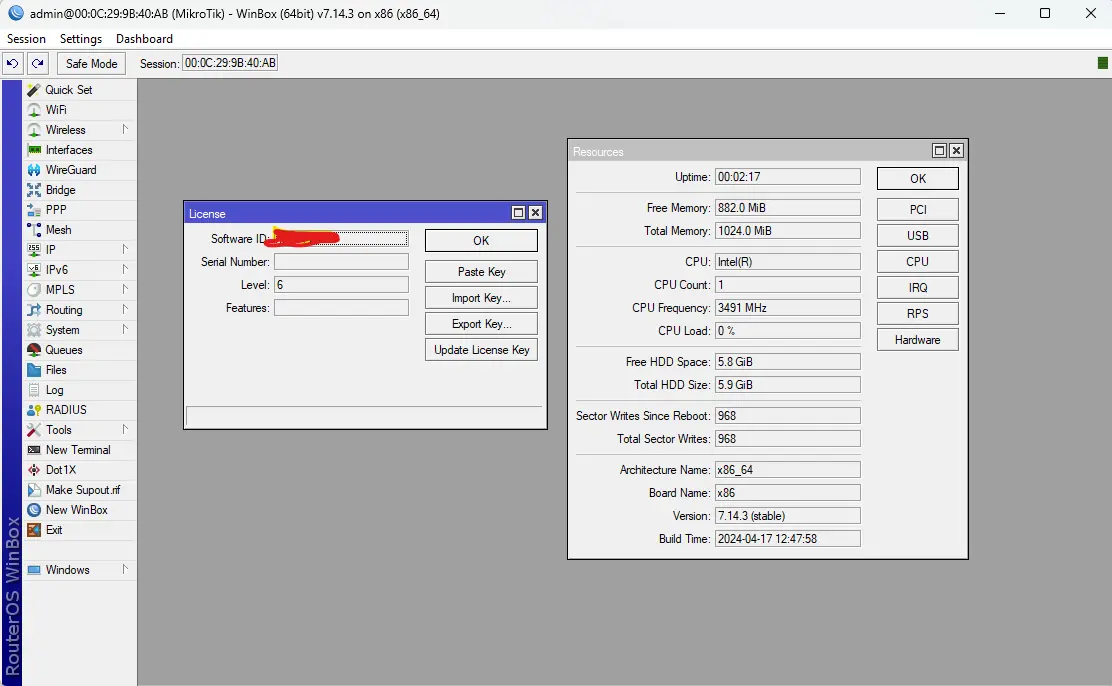Open the Dashboard menu

pyautogui.click(x=144, y=39)
